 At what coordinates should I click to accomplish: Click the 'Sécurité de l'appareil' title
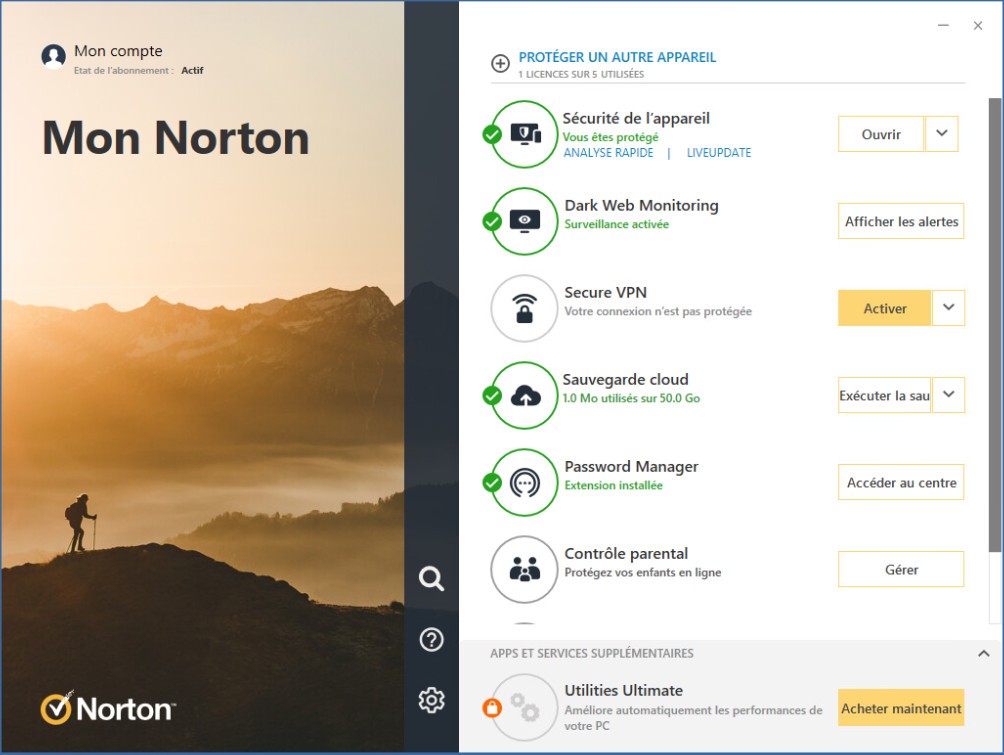636,118
